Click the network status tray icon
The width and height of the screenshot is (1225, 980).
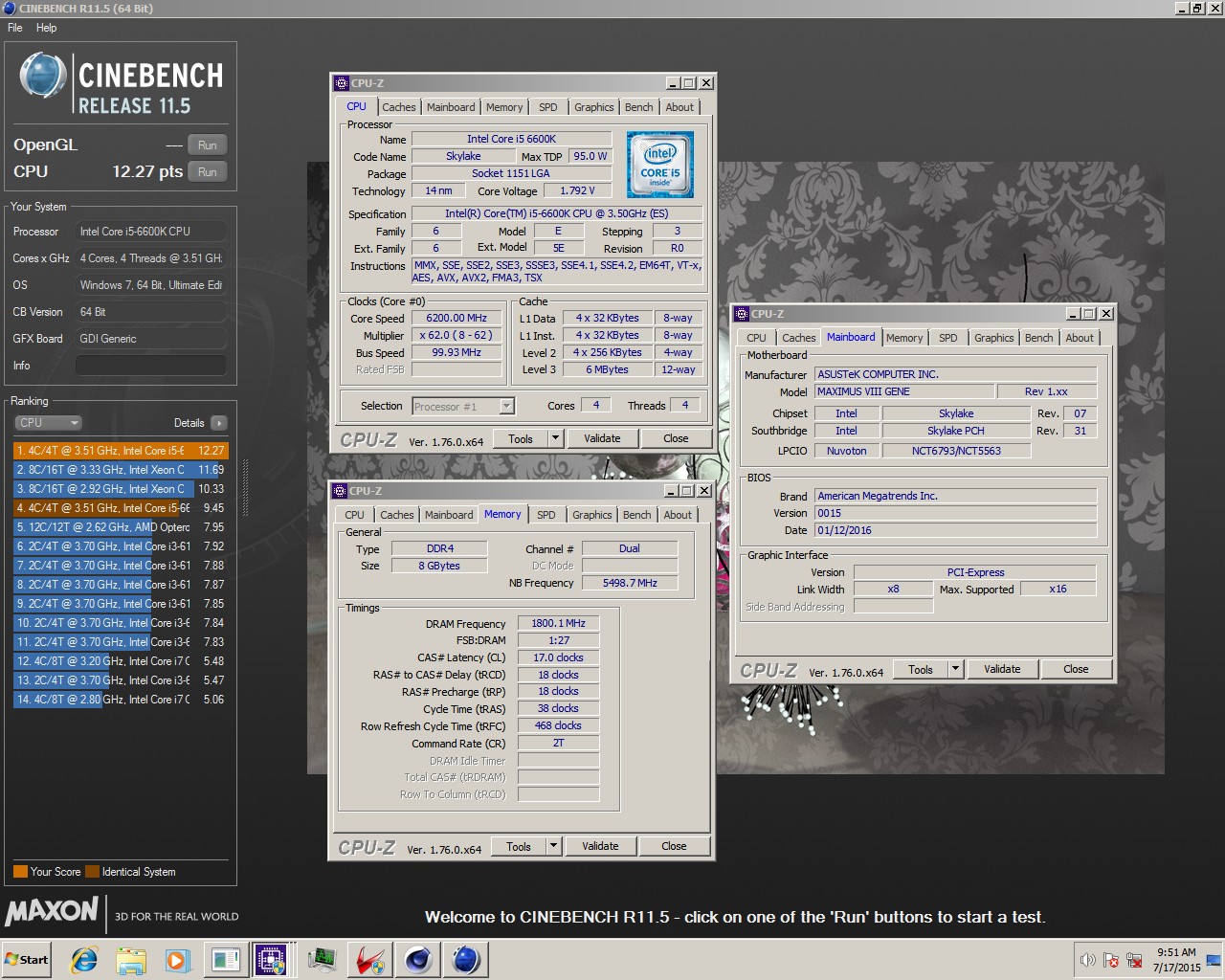[x=1134, y=960]
